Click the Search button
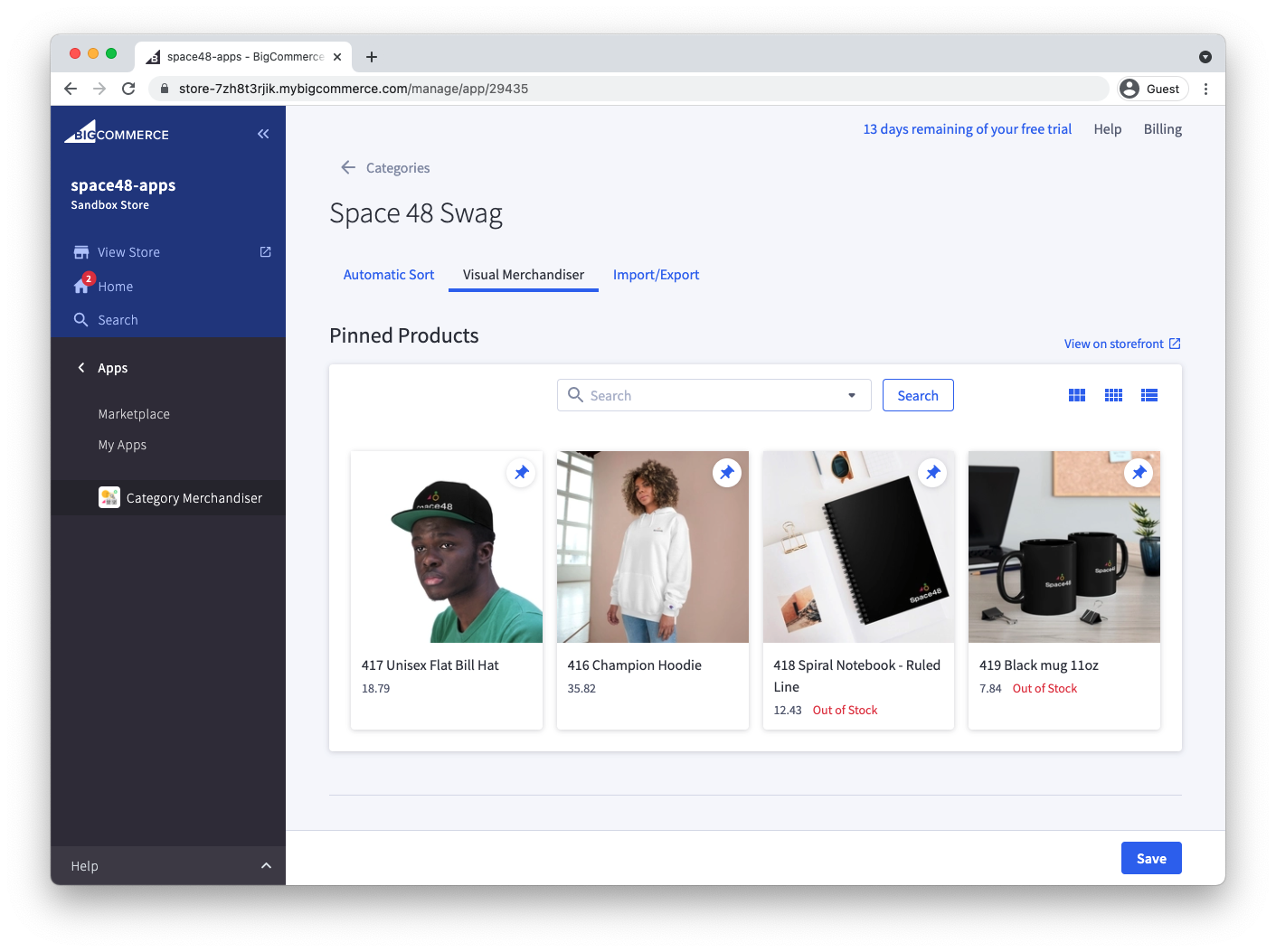The width and height of the screenshot is (1276, 952). [x=918, y=395]
